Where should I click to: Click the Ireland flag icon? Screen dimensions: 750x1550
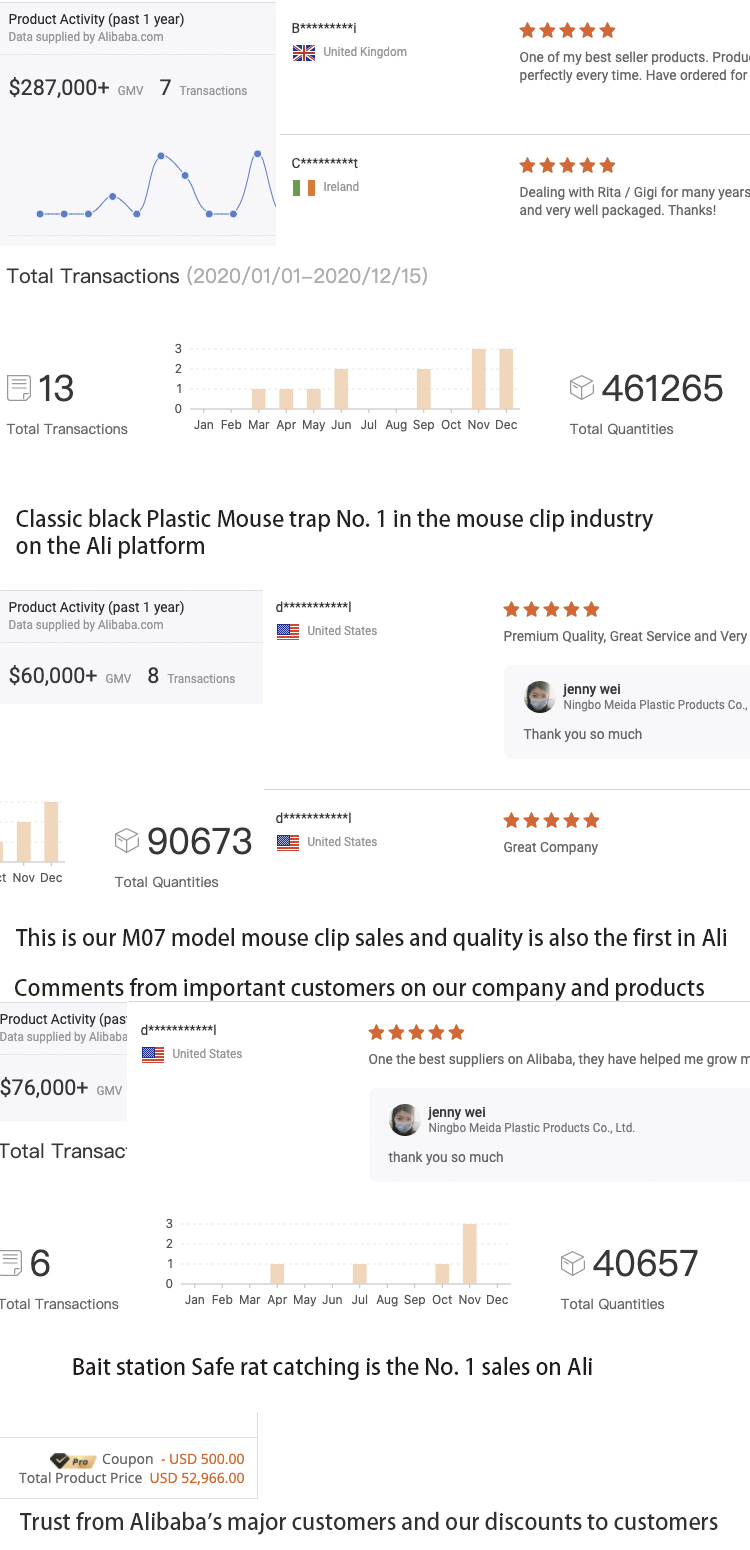(304, 188)
